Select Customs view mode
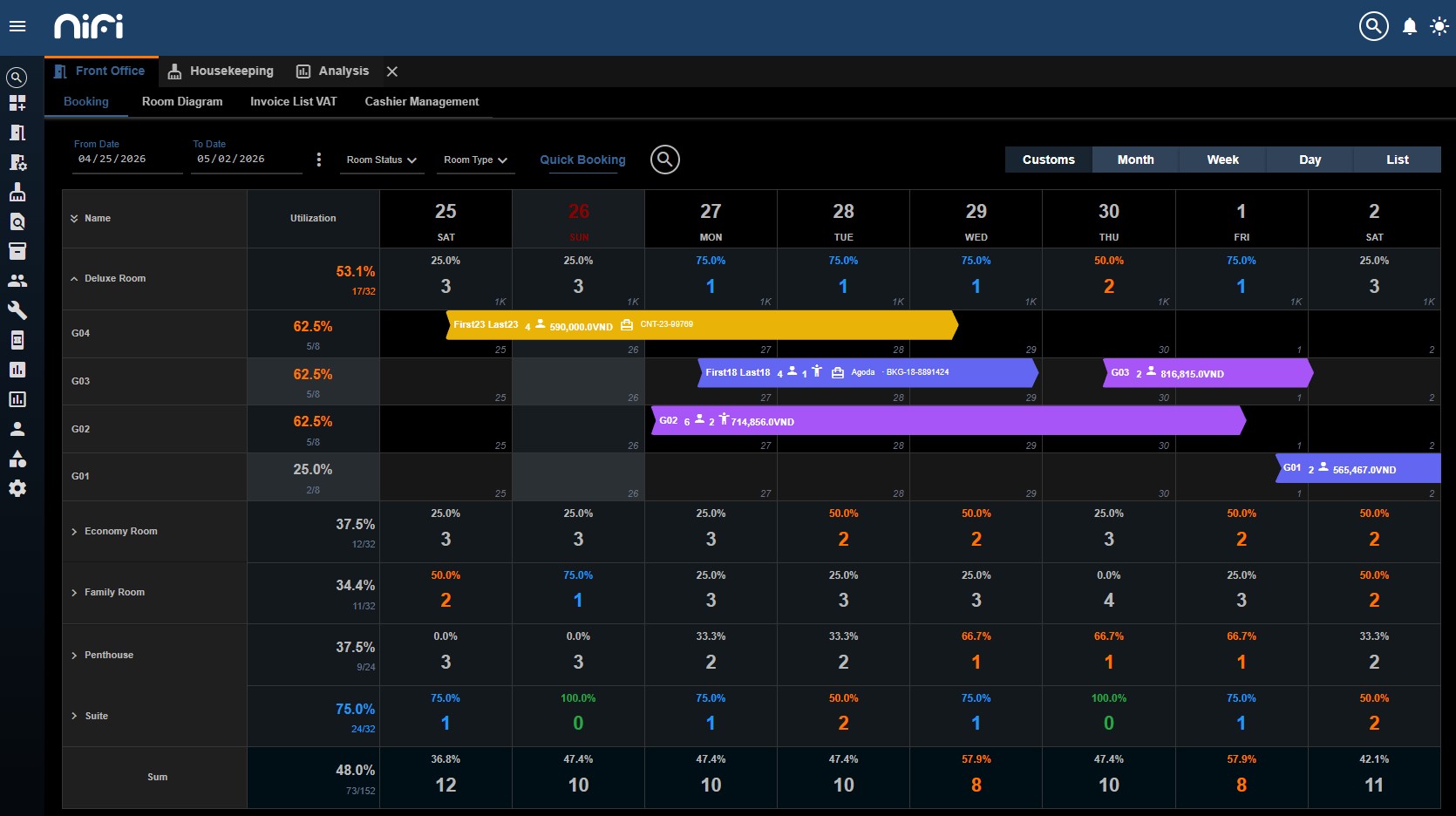 pos(1049,160)
